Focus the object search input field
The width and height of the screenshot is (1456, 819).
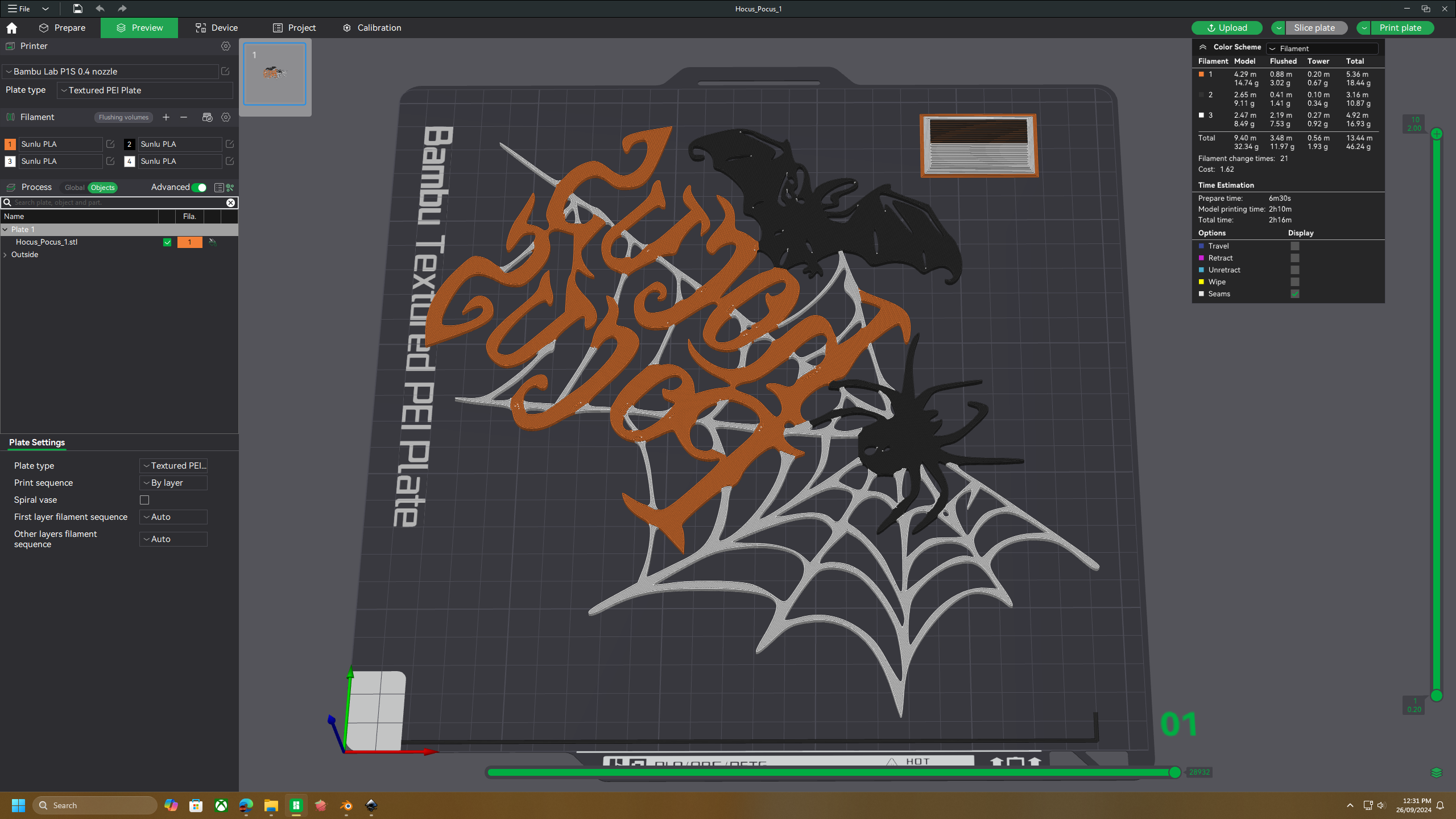point(118,202)
